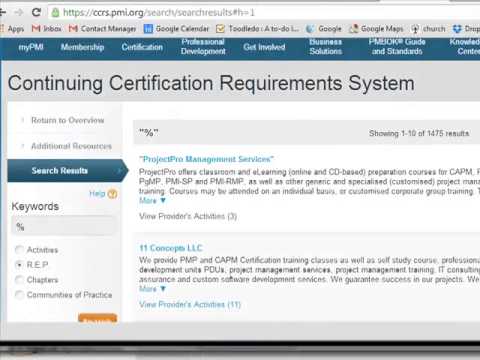The width and height of the screenshot is (480, 360).
Task: Select the Chapters radio button
Action: [19, 280]
